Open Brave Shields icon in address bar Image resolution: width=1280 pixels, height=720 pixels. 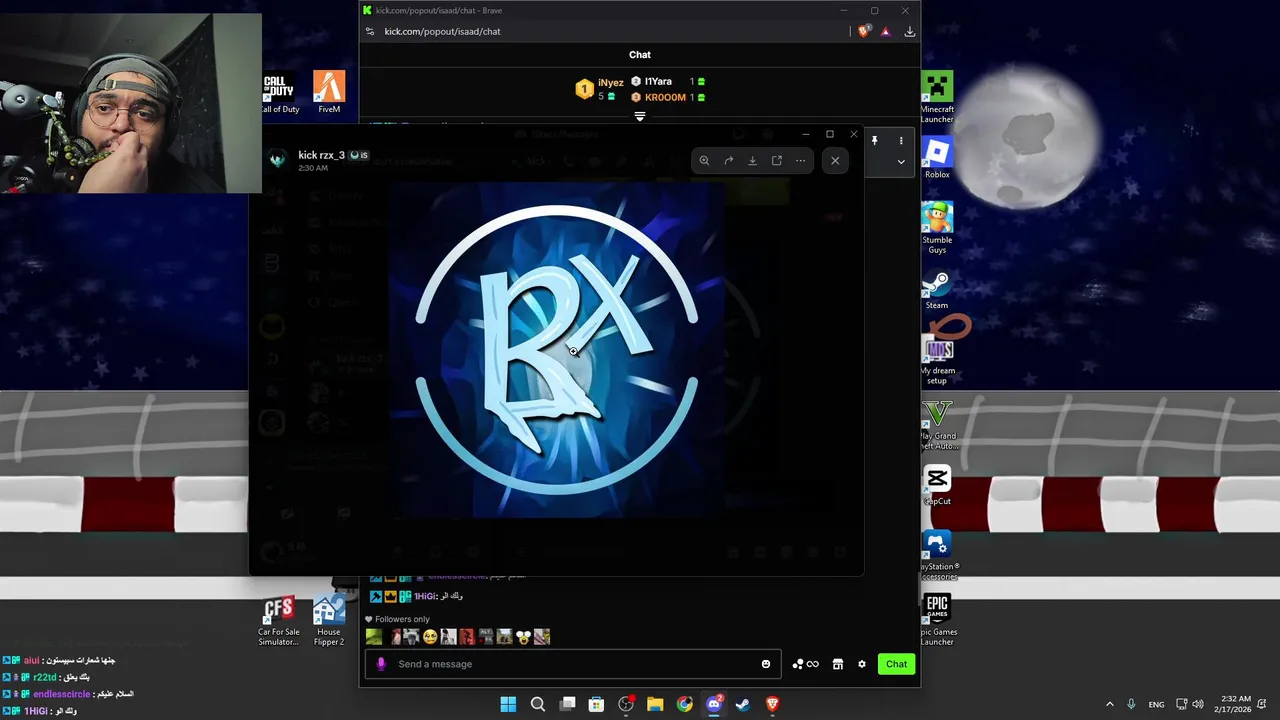tap(863, 31)
